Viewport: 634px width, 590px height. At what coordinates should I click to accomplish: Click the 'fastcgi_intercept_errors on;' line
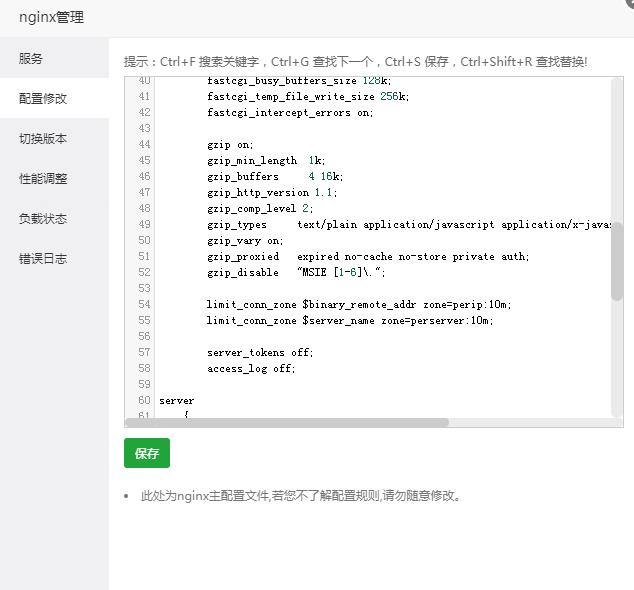click(x=290, y=113)
